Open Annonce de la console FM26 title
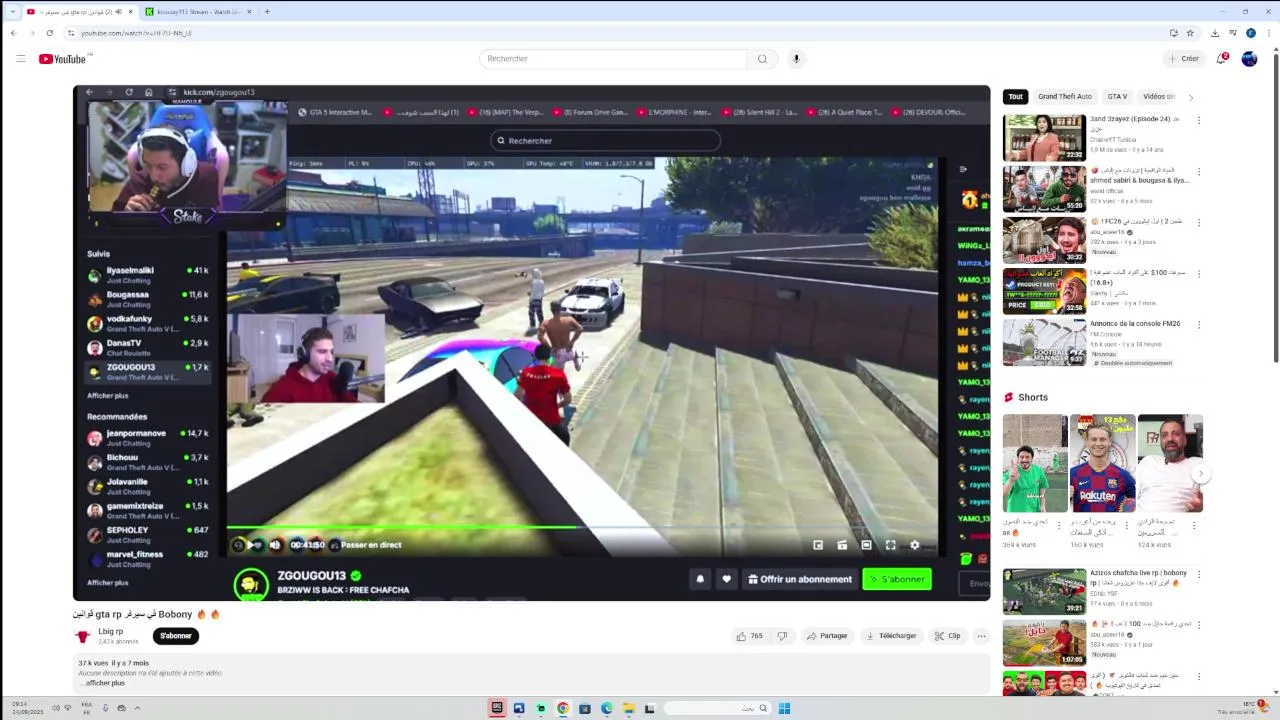The image size is (1280, 720). coord(1135,324)
